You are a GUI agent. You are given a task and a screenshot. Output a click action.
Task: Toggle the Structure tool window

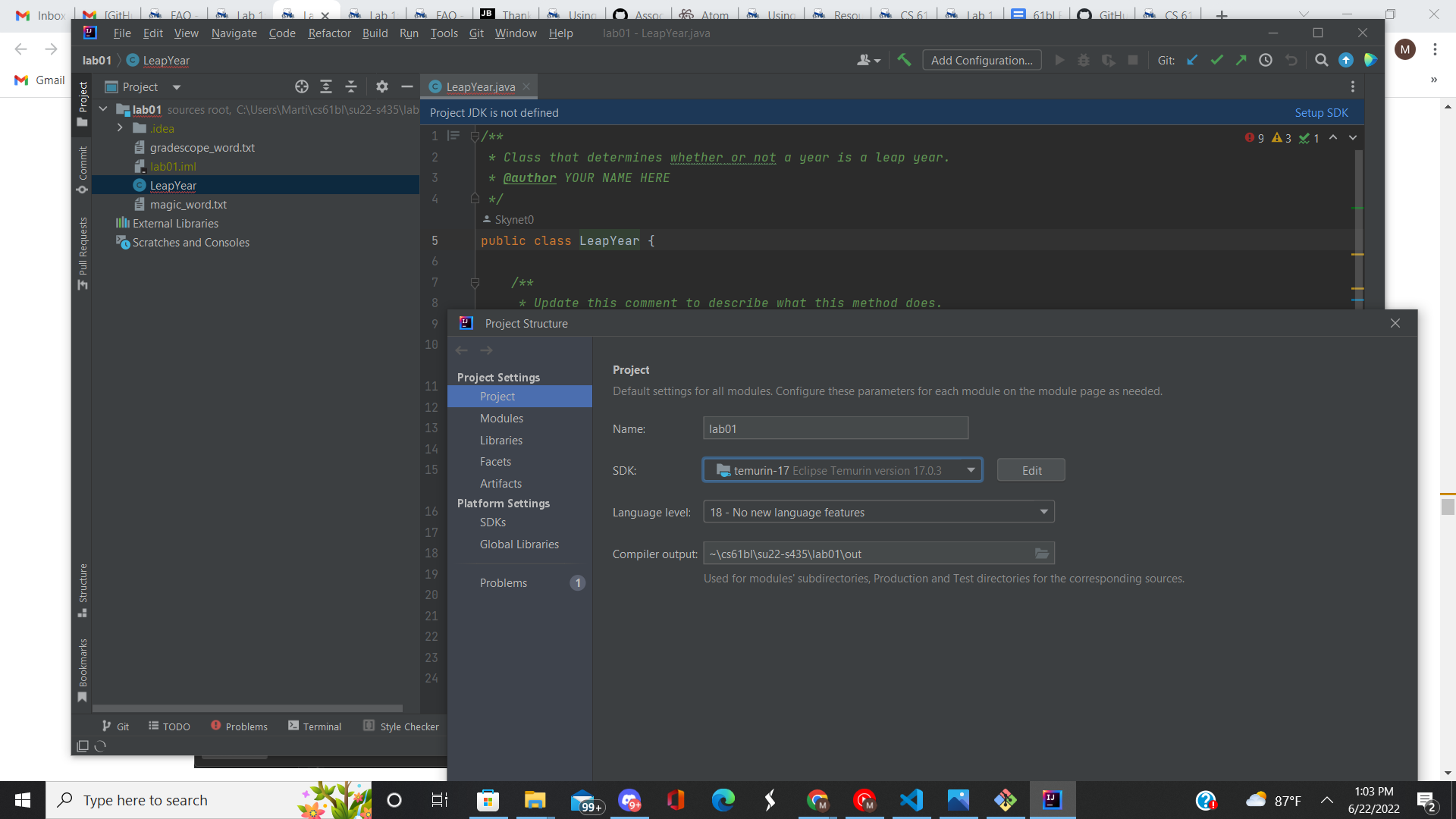click(x=83, y=590)
